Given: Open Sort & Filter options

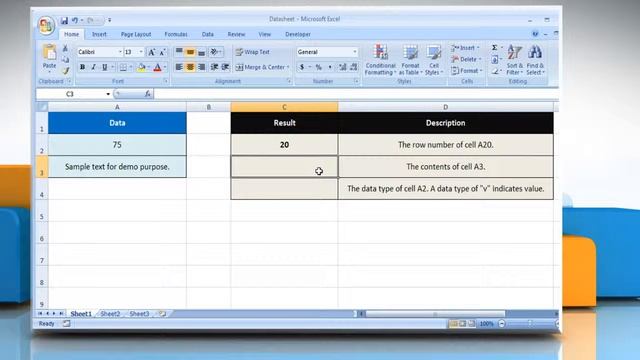Looking at the screenshot, I should click(514, 60).
